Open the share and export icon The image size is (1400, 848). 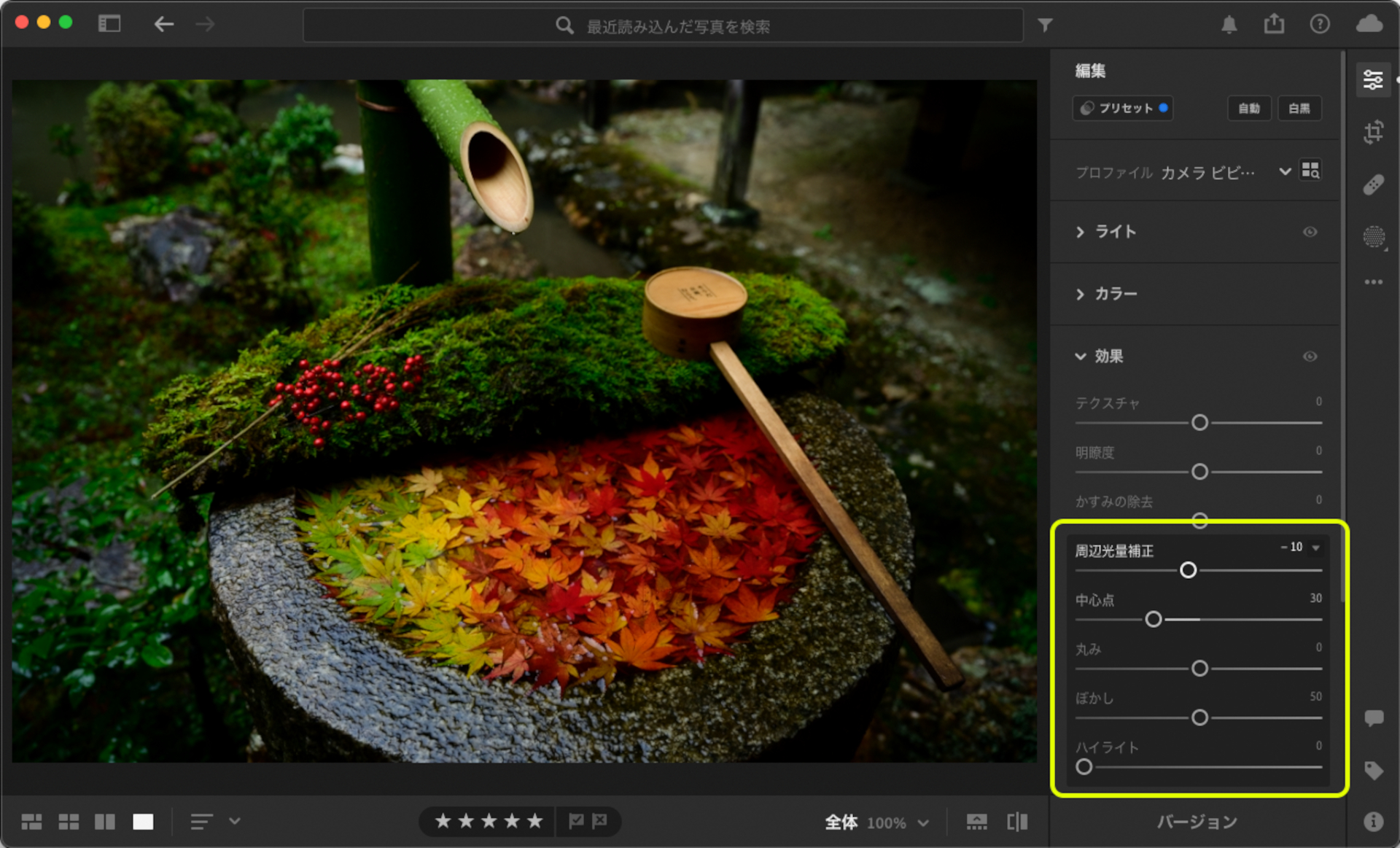click(x=1274, y=24)
